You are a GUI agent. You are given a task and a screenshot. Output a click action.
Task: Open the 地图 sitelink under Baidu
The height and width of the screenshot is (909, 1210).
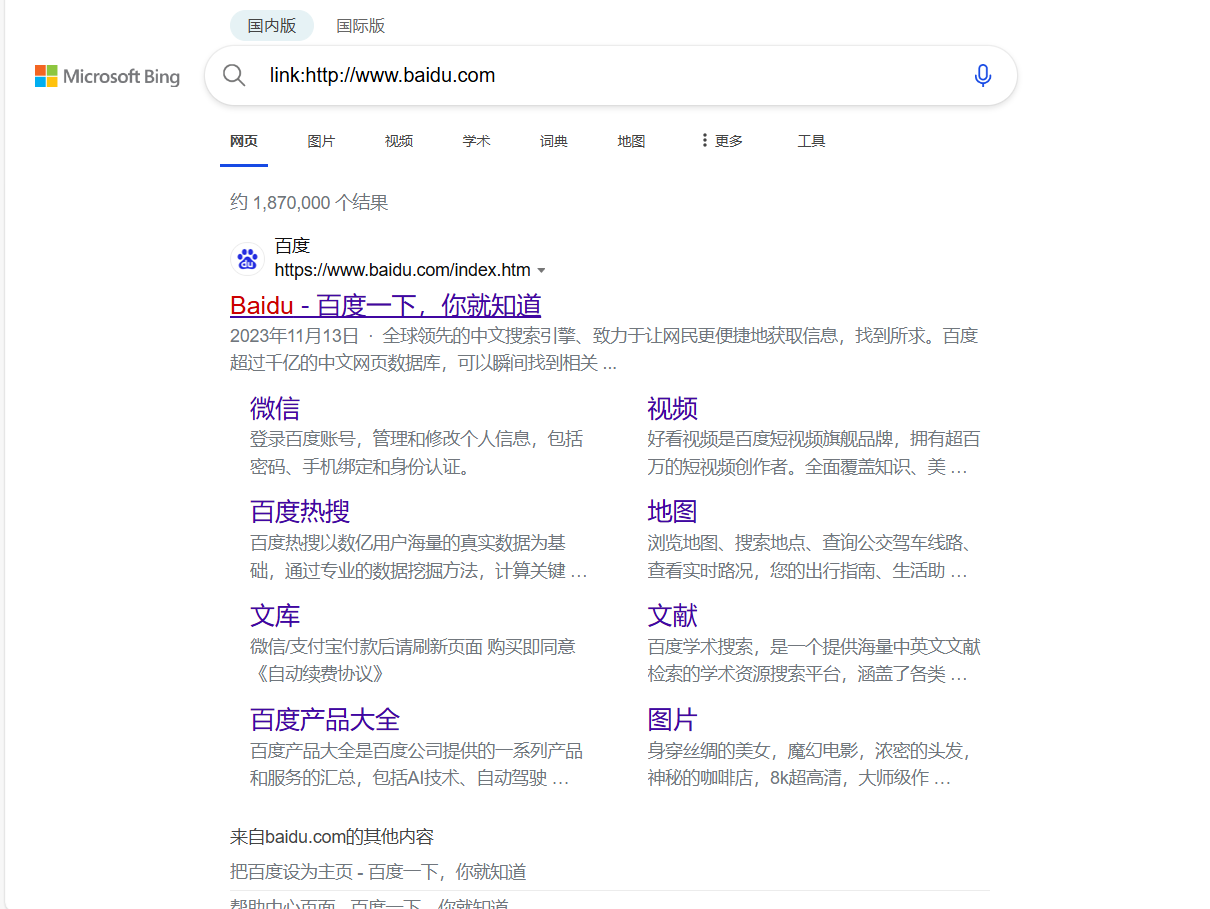point(673,511)
